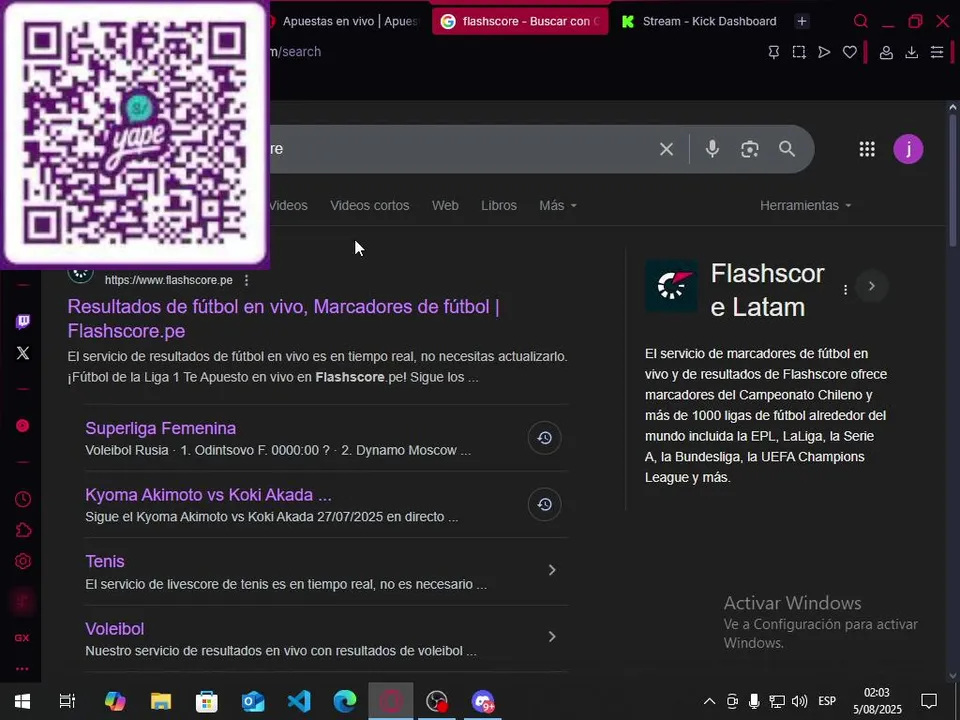This screenshot has width=960, height=720.
Task: Open the Twitch sidebar panel
Action: pos(23,322)
